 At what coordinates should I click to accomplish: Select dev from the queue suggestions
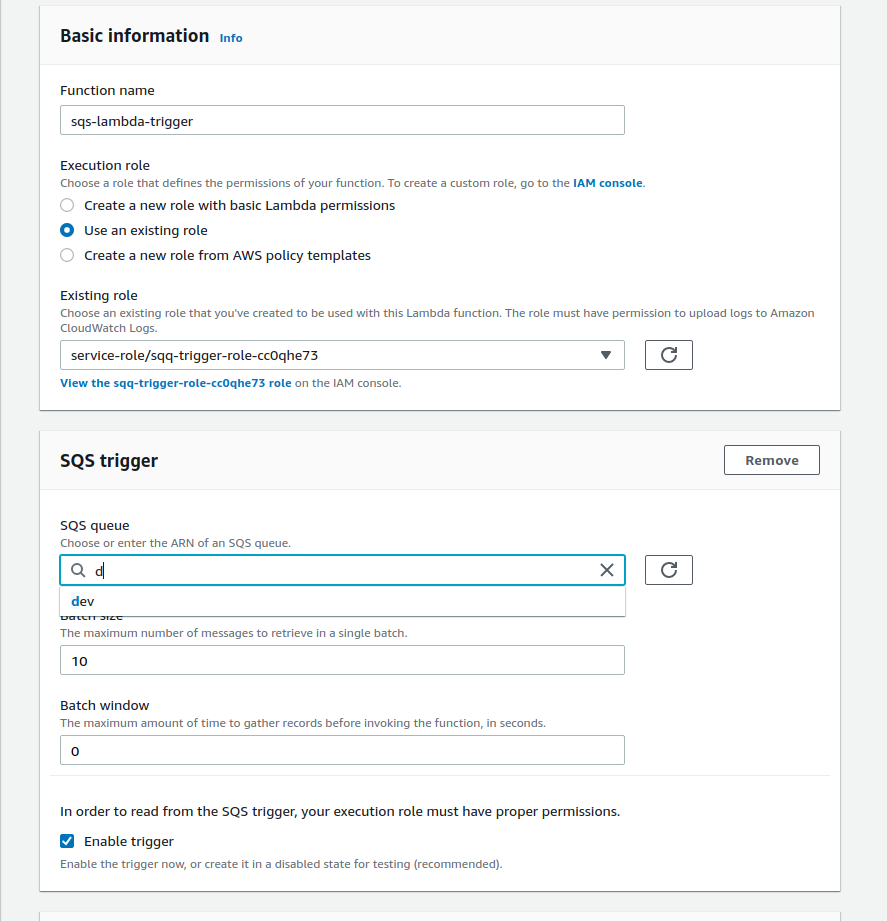coord(83,601)
